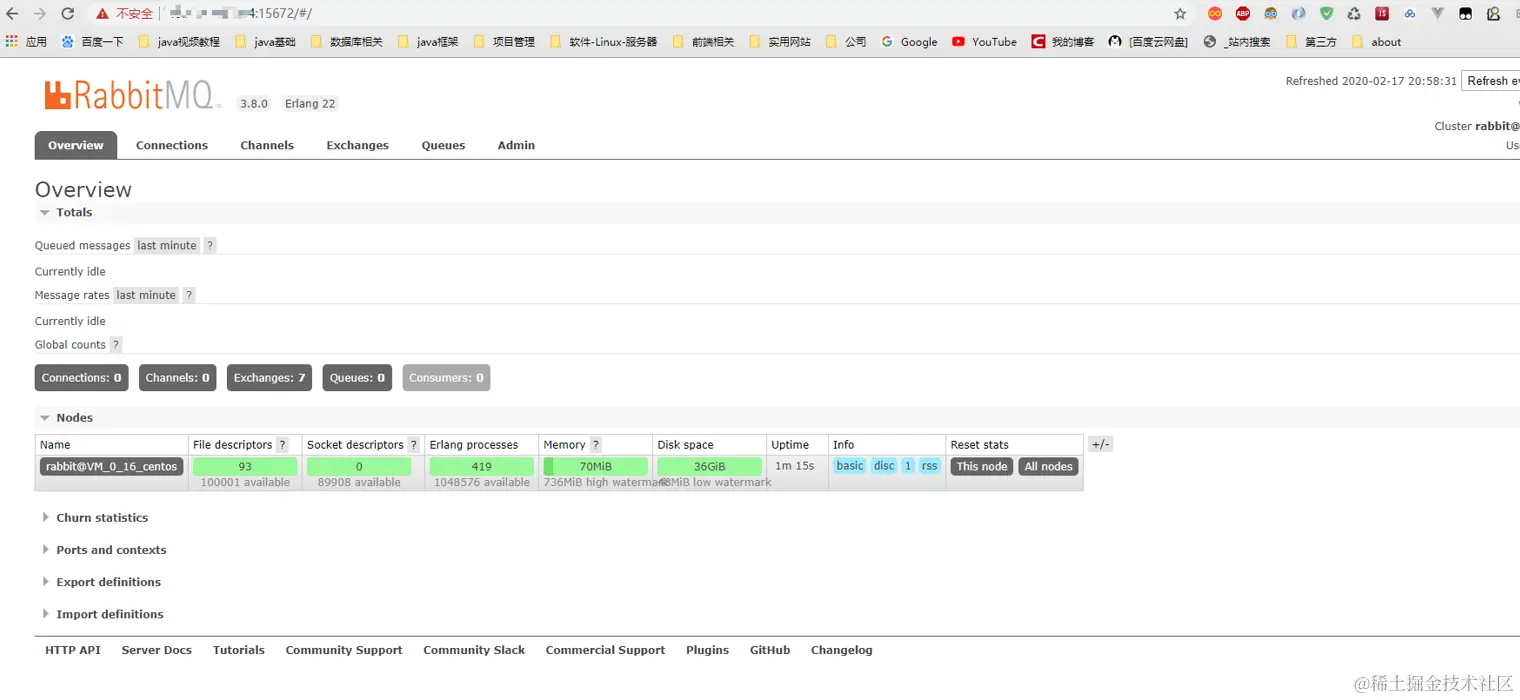
Task: Click the red not-secure warning icon
Action: (x=102, y=14)
